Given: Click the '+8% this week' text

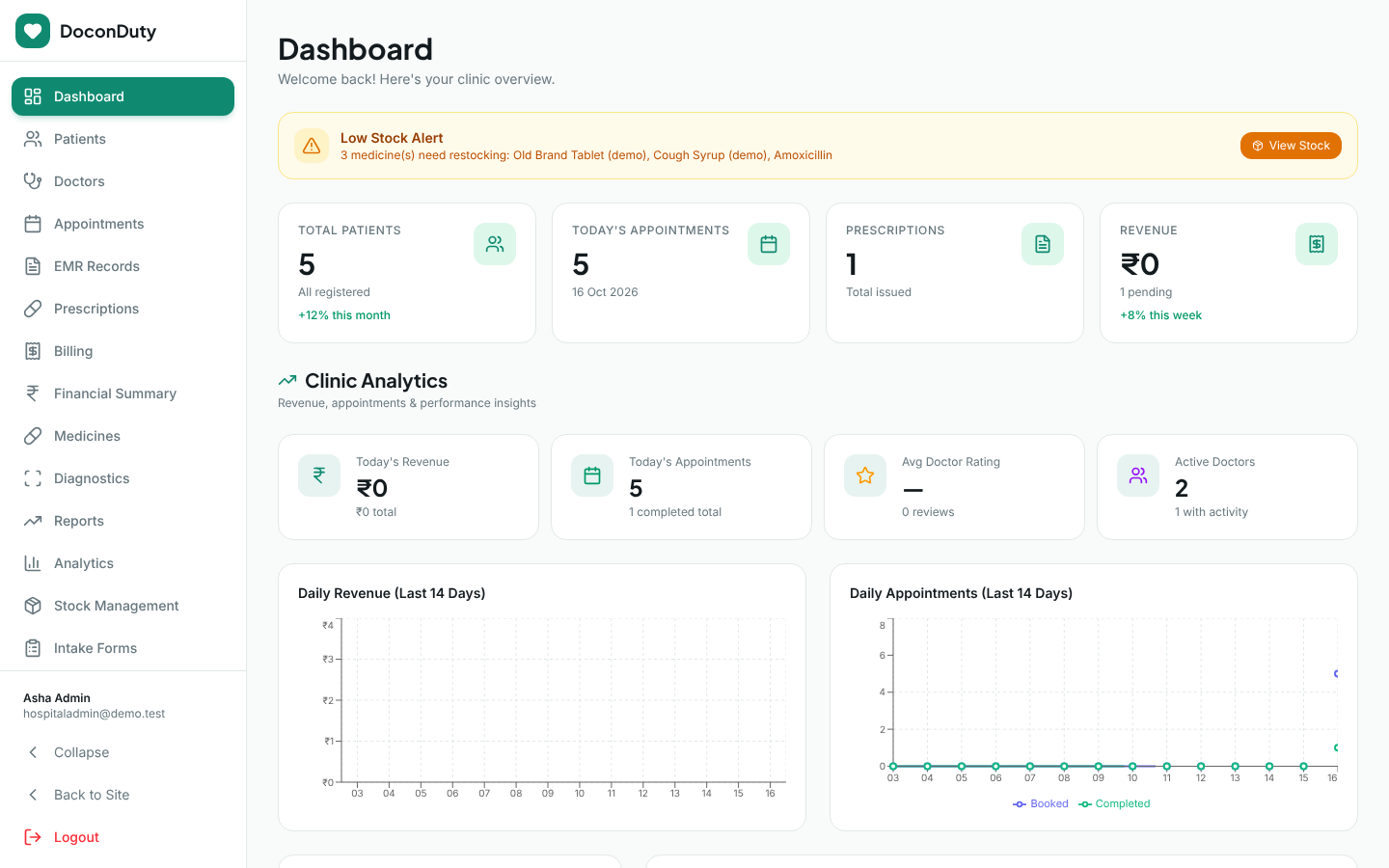Looking at the screenshot, I should [1160, 315].
